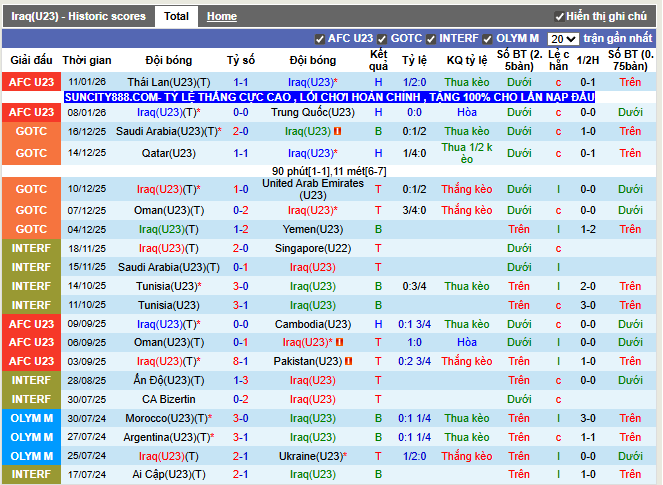
Task: Click the 2-0 score on 16/12/25
Action: tap(241, 132)
